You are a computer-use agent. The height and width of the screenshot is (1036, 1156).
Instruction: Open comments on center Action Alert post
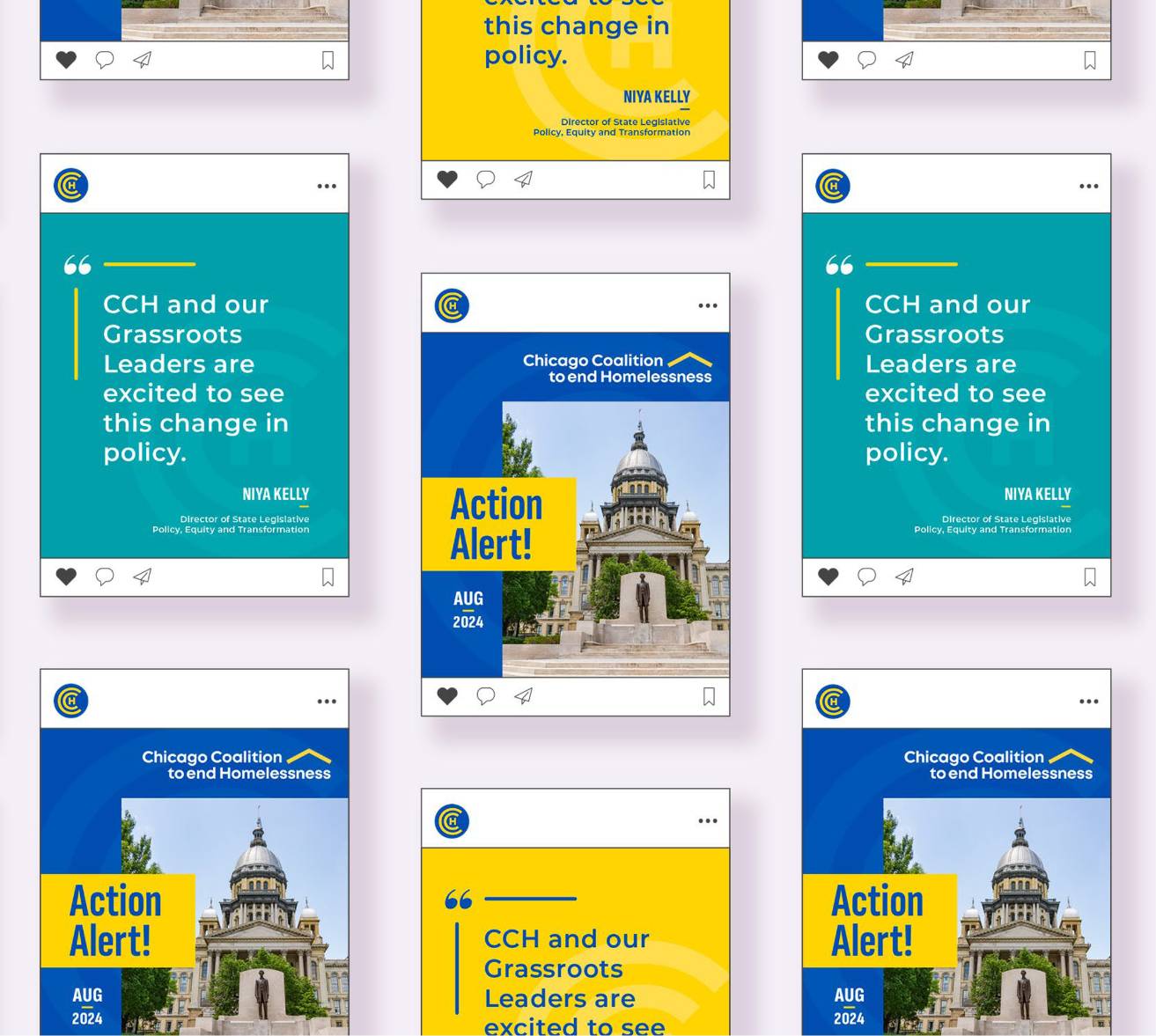coord(485,696)
